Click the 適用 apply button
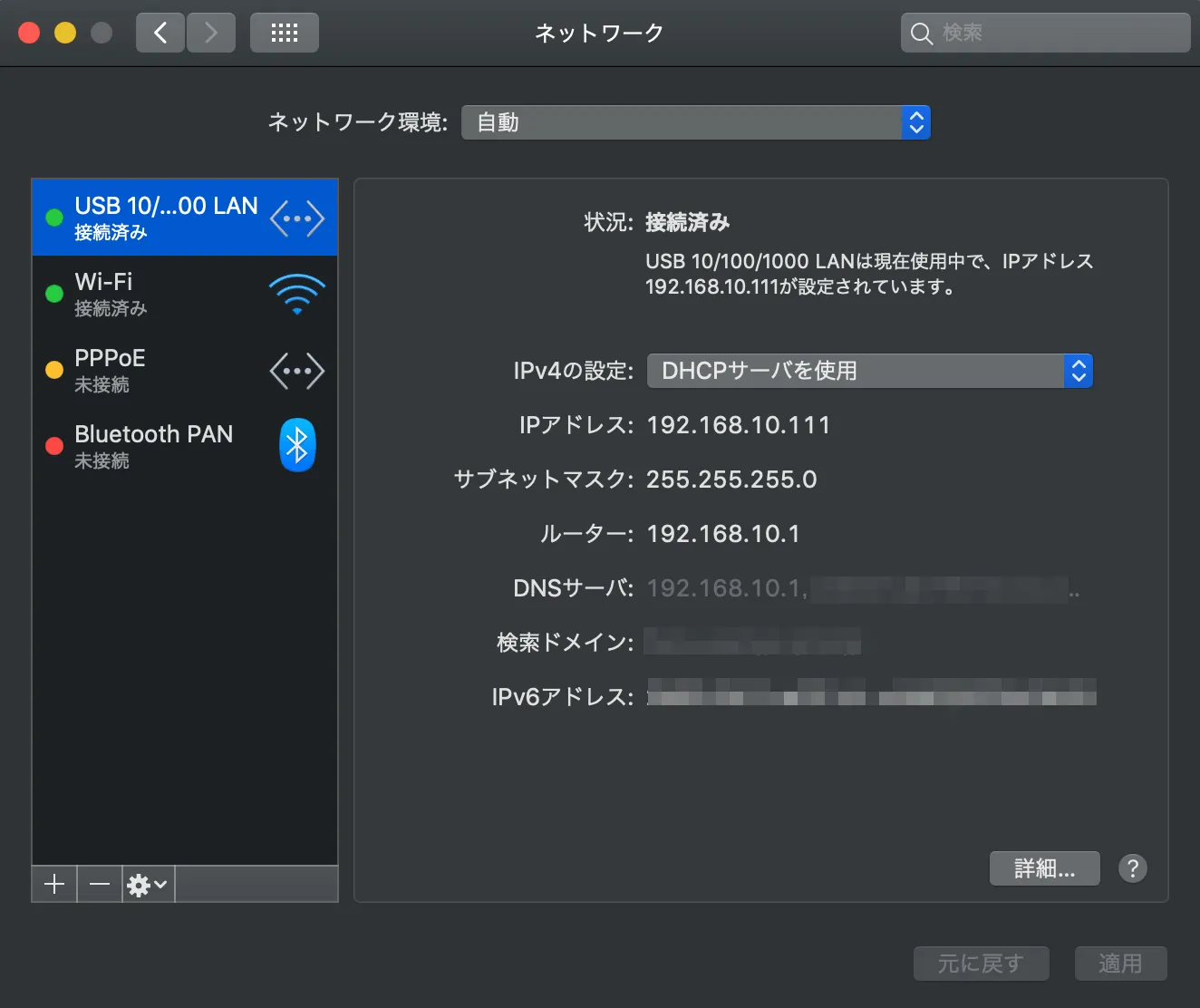 tap(1121, 964)
